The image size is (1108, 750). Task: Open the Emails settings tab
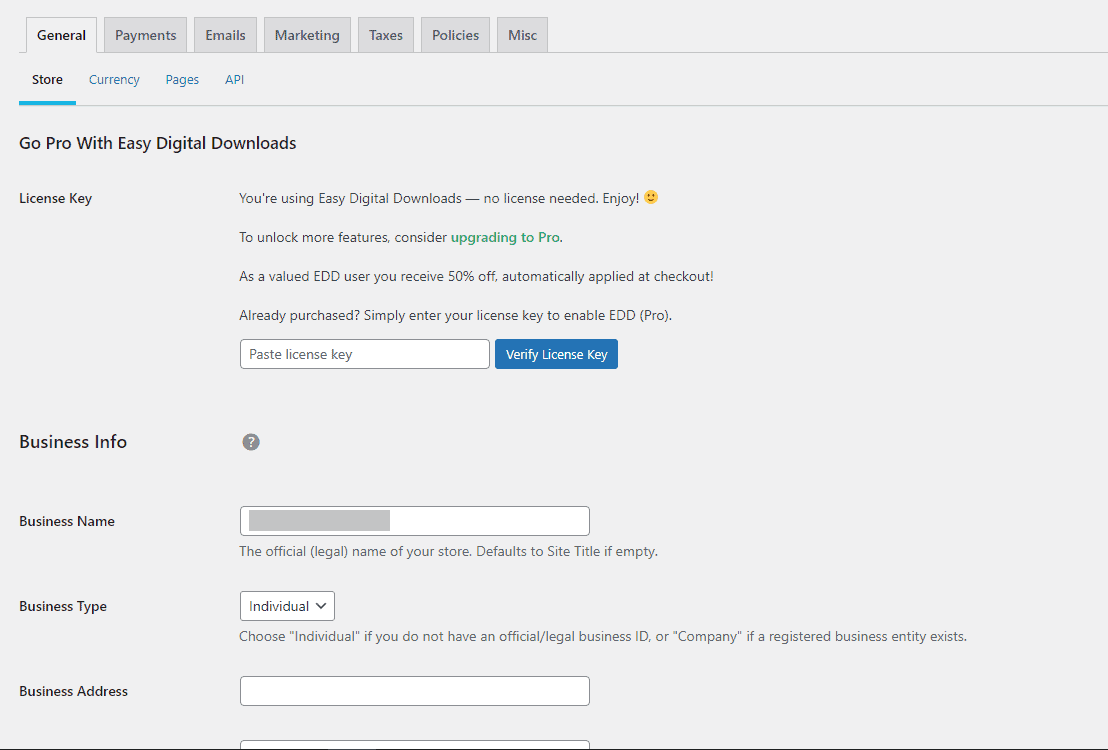pyautogui.click(x=225, y=35)
